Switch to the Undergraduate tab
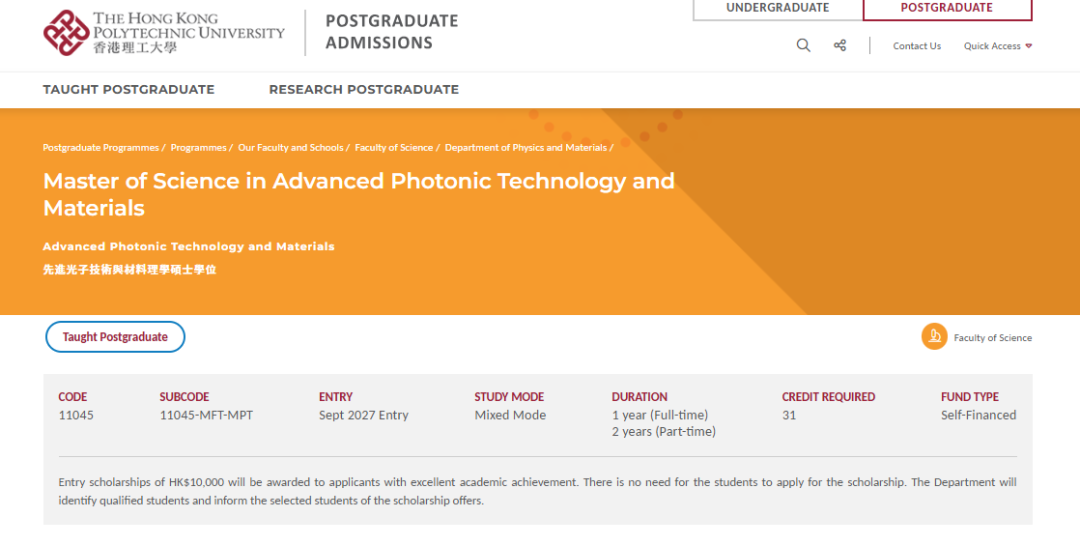The height and width of the screenshot is (546, 1080). (778, 9)
